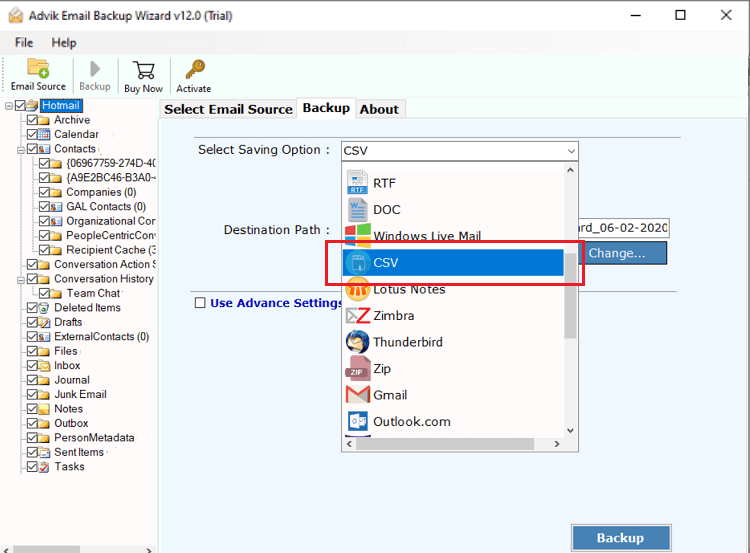750x553 pixels.
Task: Open the Help menu
Action: tap(64, 43)
